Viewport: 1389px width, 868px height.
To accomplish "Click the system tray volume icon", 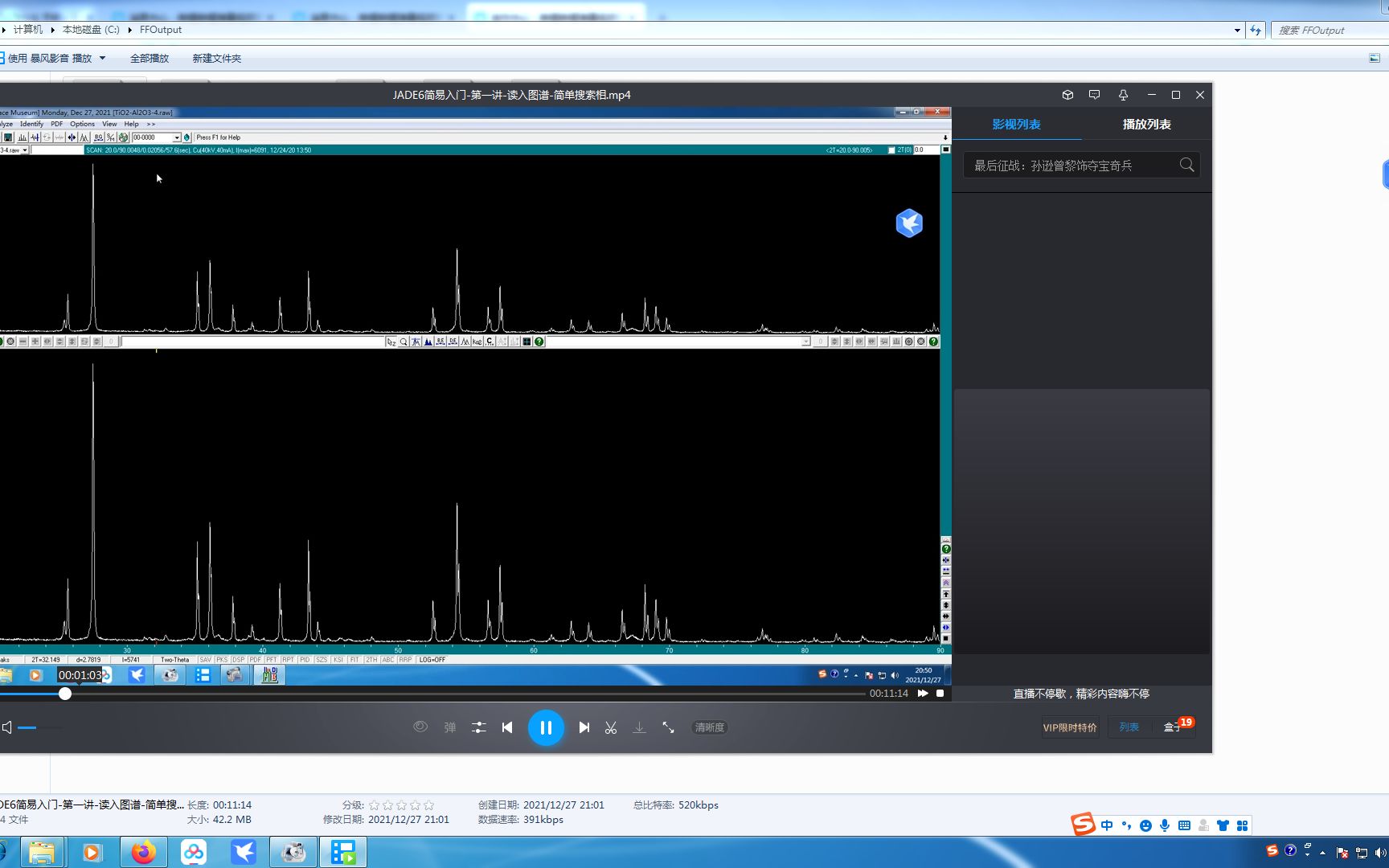I will click(x=1381, y=853).
